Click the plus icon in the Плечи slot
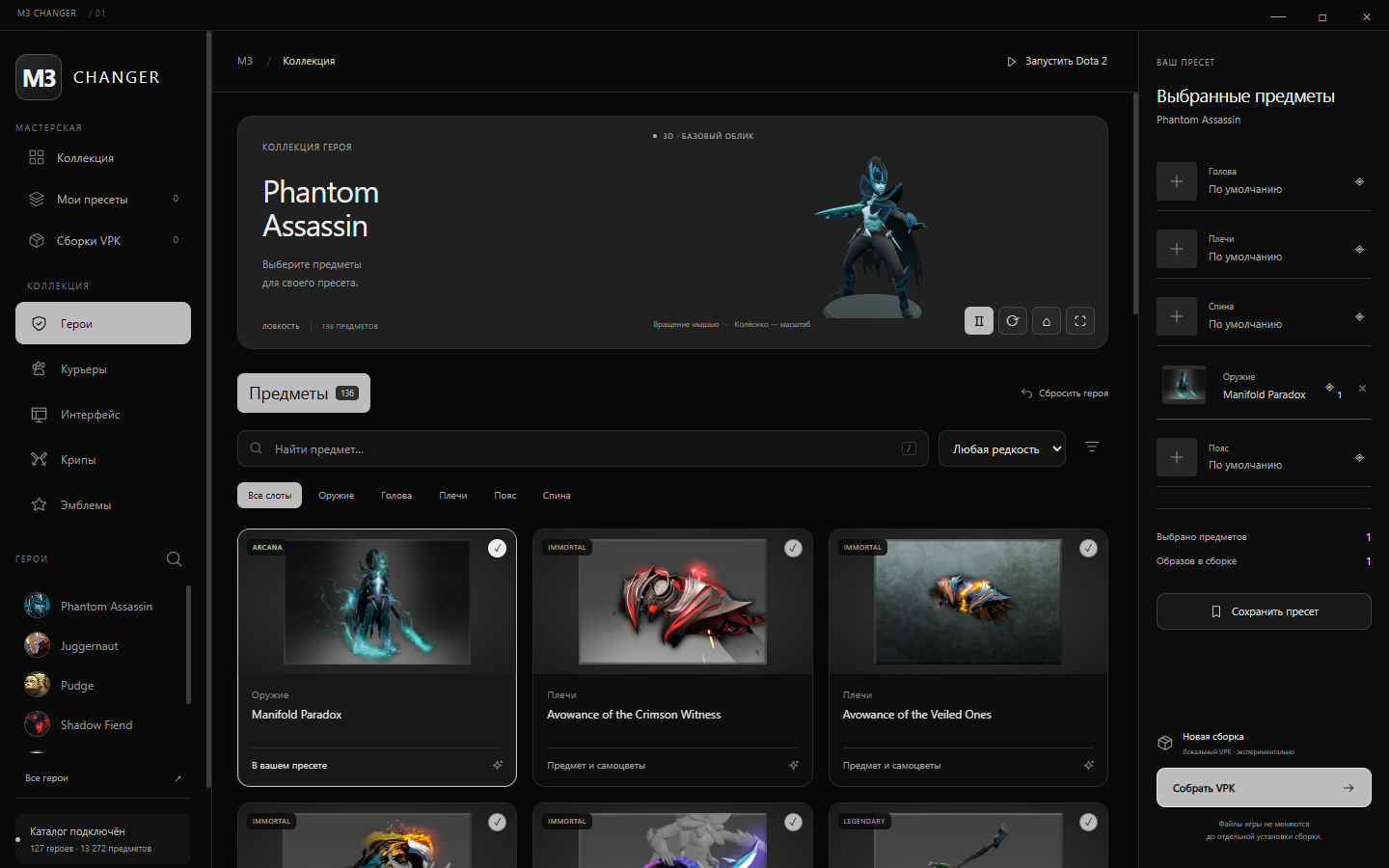 click(x=1177, y=249)
